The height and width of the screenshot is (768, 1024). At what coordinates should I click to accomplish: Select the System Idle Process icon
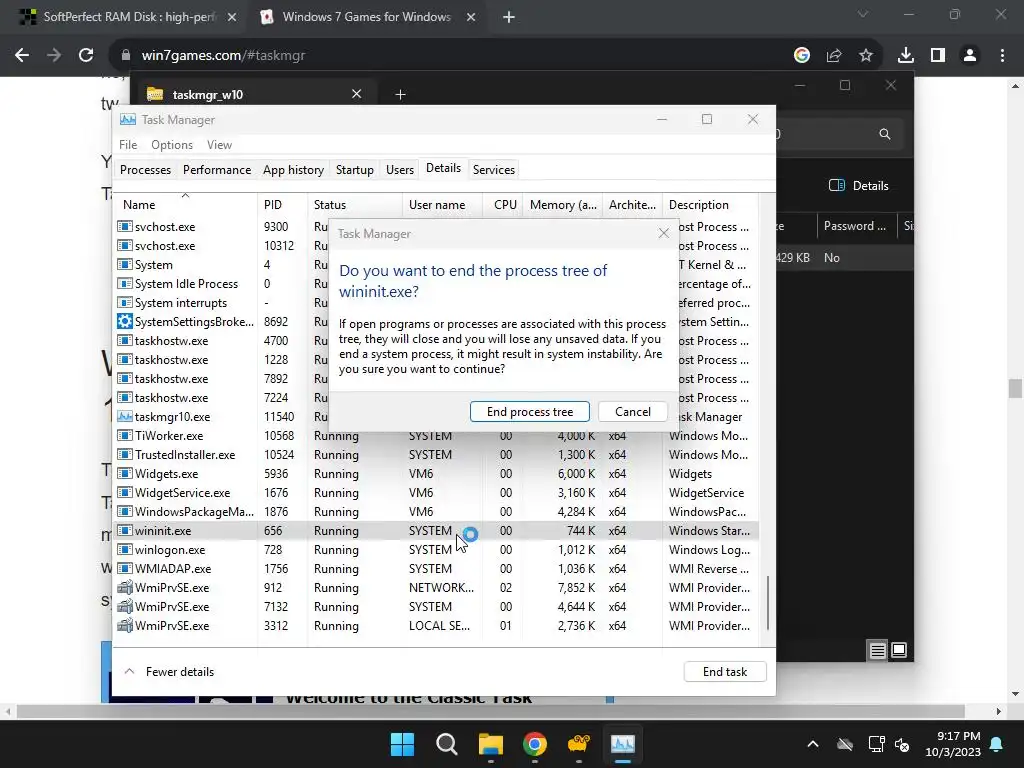tap(125, 283)
